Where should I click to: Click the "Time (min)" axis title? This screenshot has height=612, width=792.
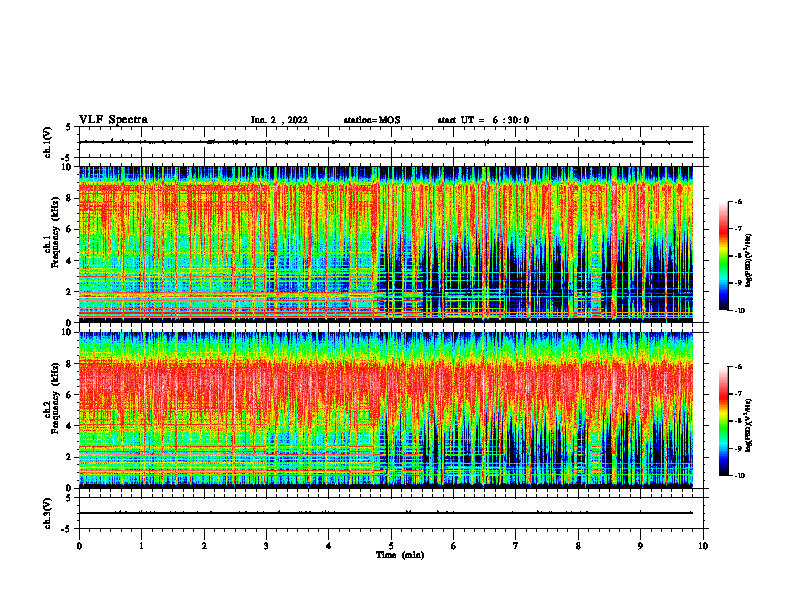coord(400,555)
